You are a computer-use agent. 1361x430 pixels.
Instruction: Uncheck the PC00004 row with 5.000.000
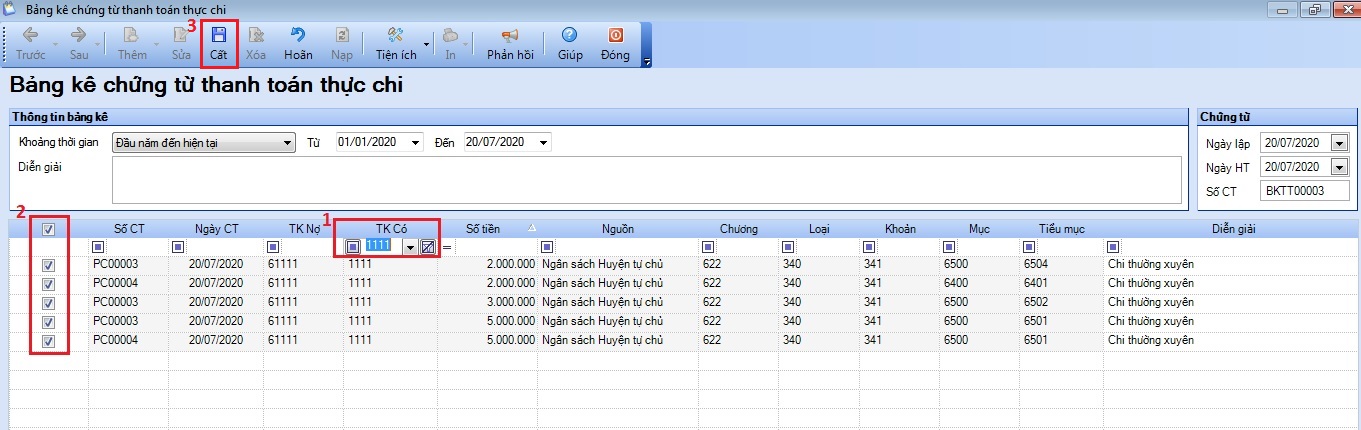48,341
